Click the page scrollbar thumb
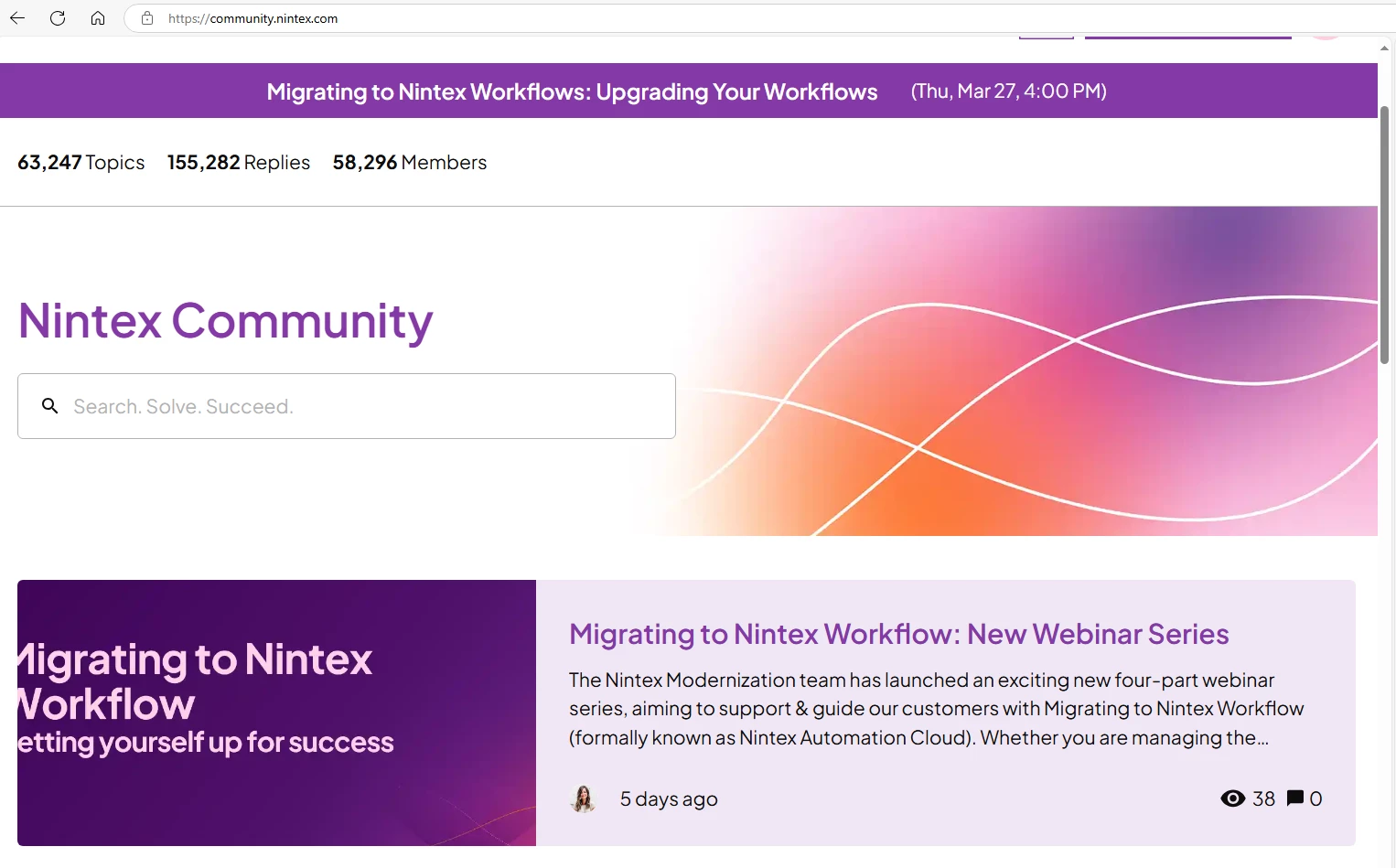Viewport: 1396px width, 868px height. [x=1386, y=236]
